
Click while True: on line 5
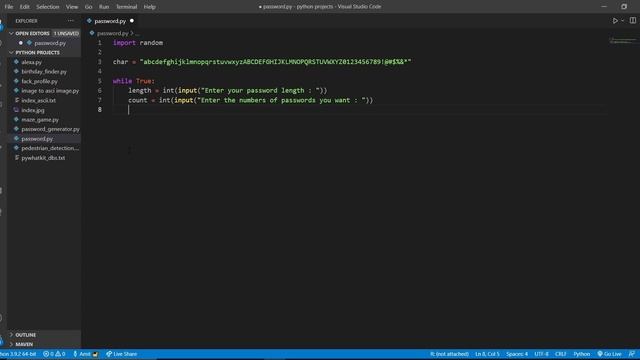click(x=133, y=81)
